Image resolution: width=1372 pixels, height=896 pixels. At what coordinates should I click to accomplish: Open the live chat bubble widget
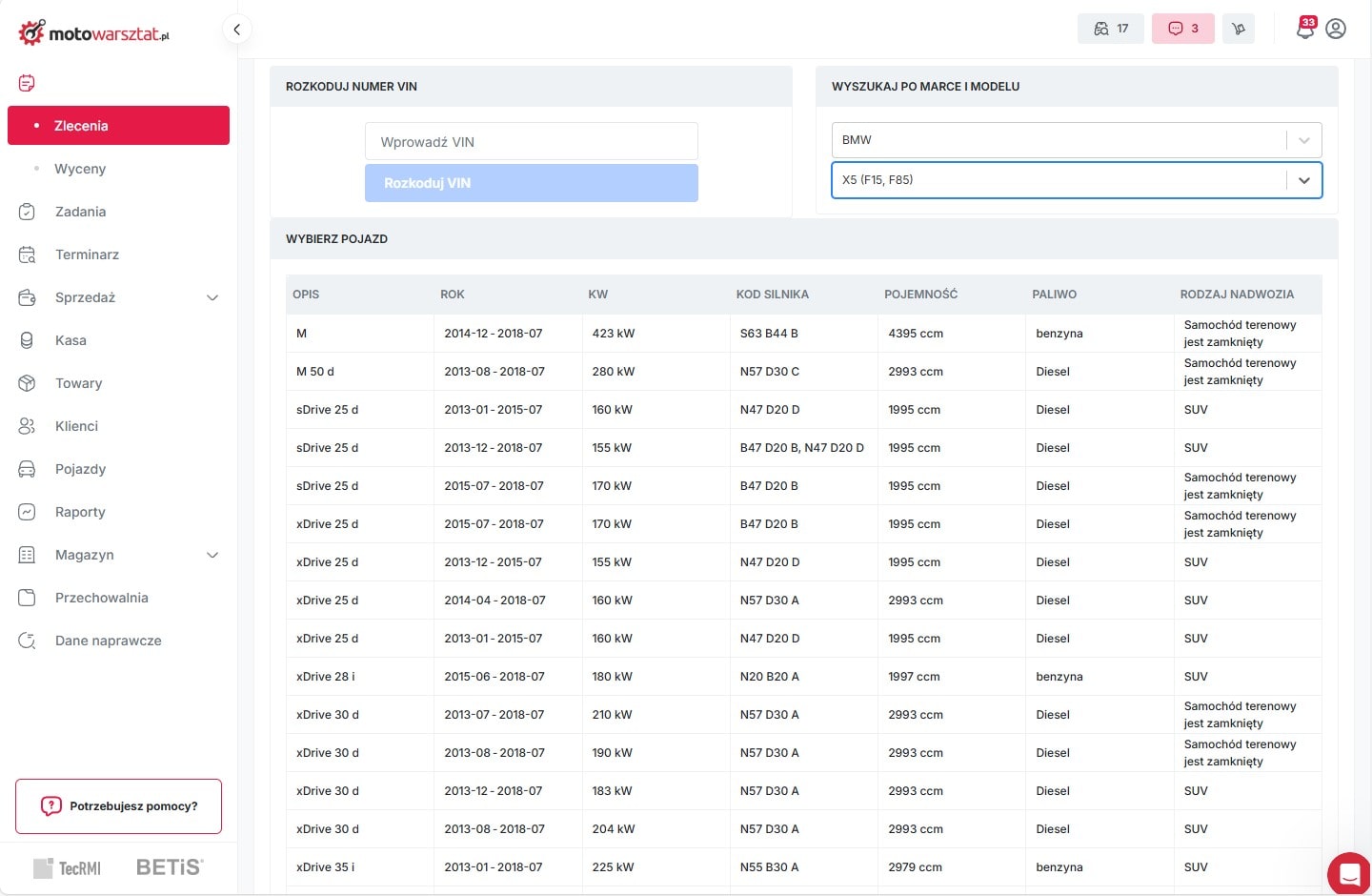[x=1348, y=873]
